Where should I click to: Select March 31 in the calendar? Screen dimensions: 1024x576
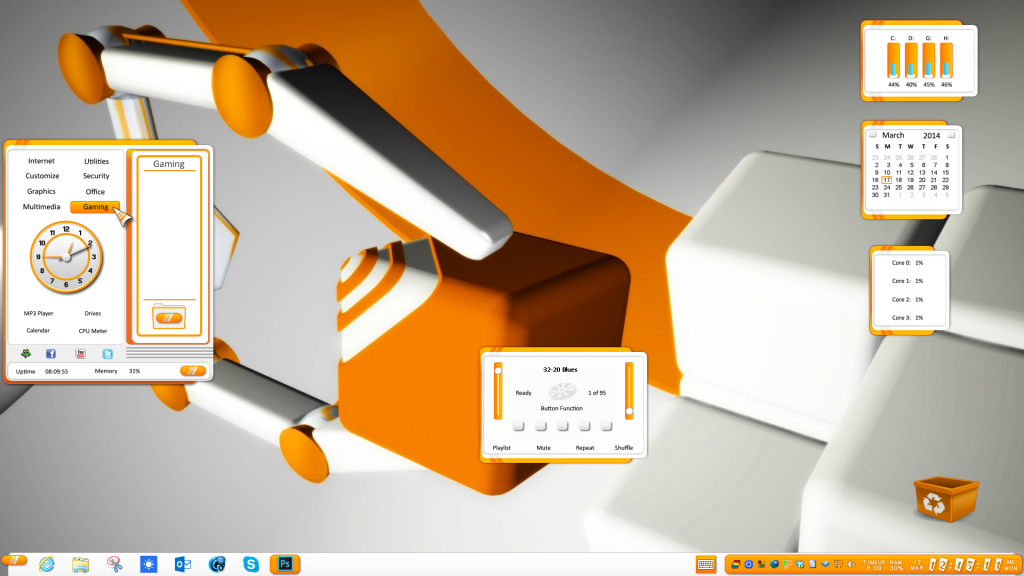[x=887, y=195]
